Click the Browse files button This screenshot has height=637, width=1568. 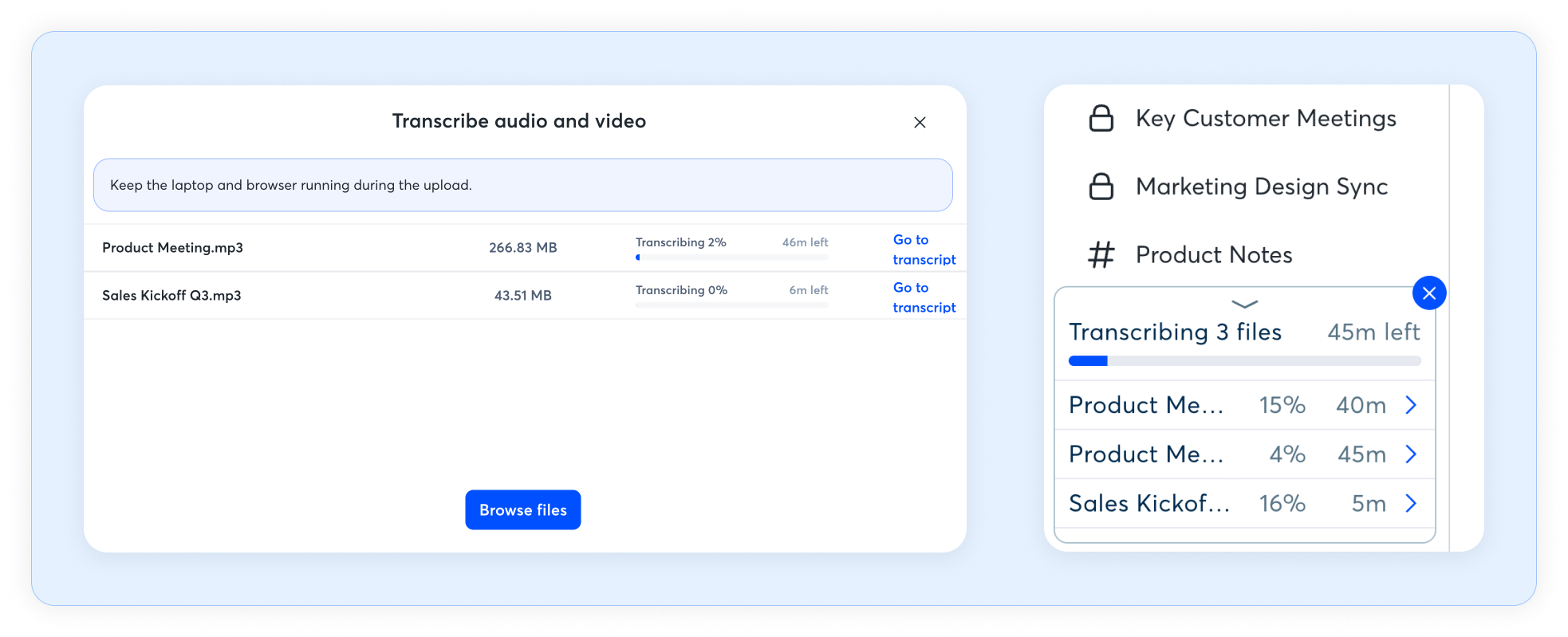pos(523,510)
